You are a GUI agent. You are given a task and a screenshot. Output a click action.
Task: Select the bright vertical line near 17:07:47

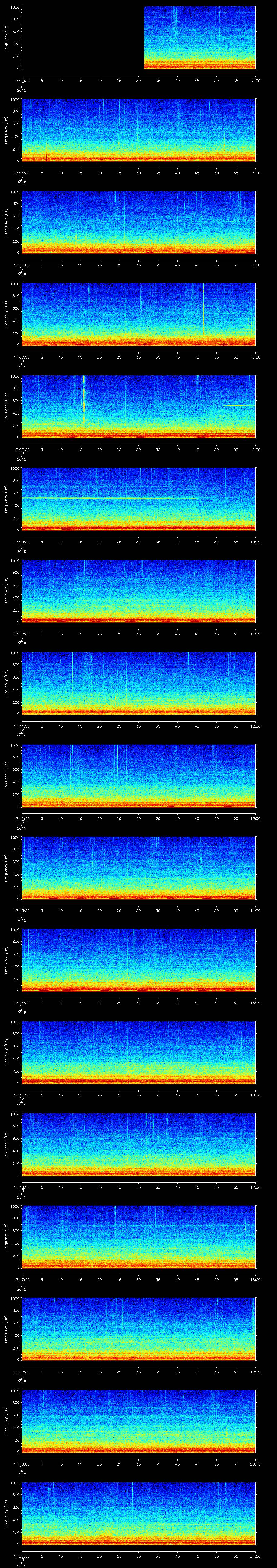[x=203, y=309]
